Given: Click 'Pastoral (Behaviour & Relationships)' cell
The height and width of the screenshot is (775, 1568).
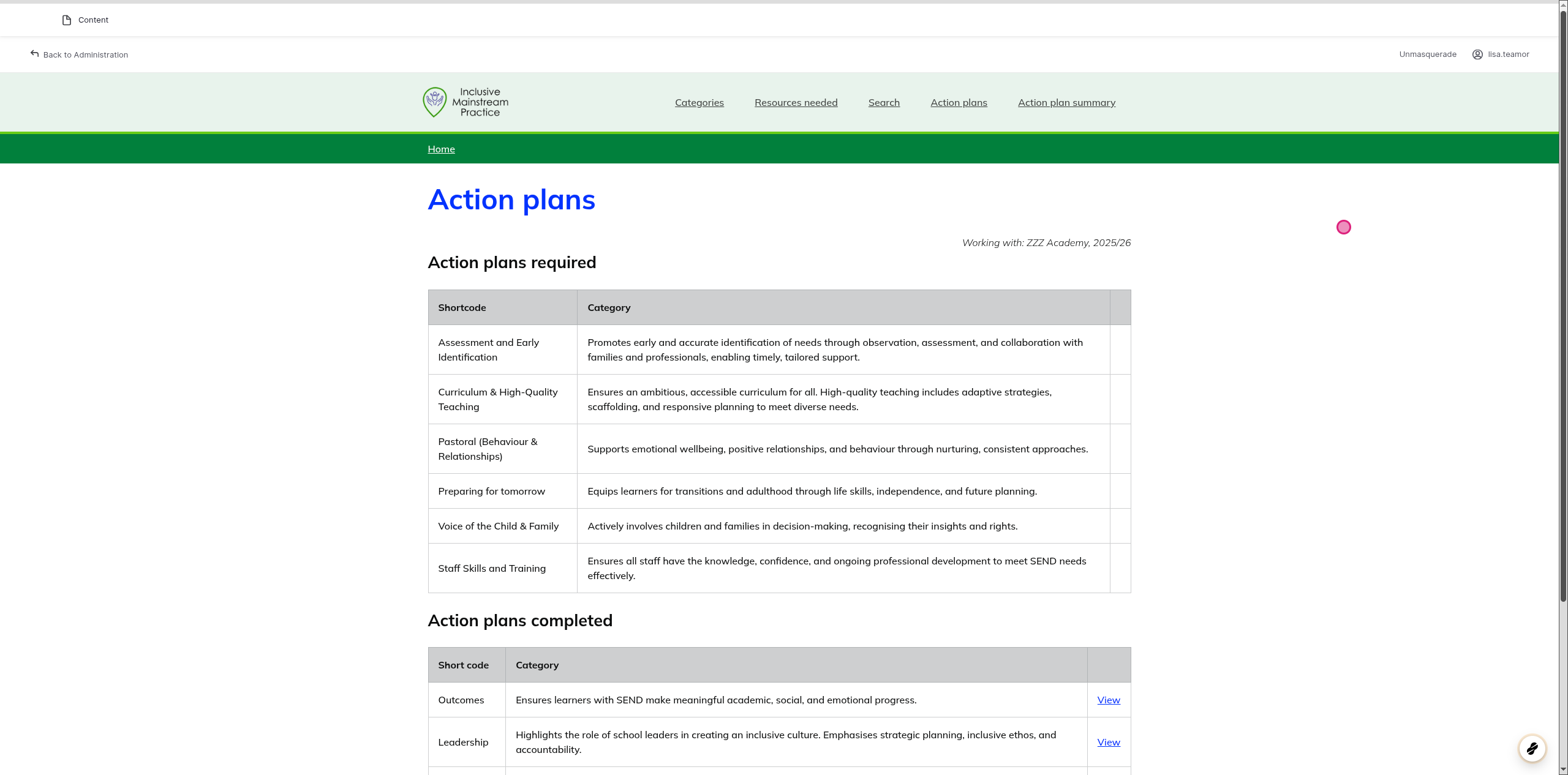Looking at the screenshot, I should point(503,449).
